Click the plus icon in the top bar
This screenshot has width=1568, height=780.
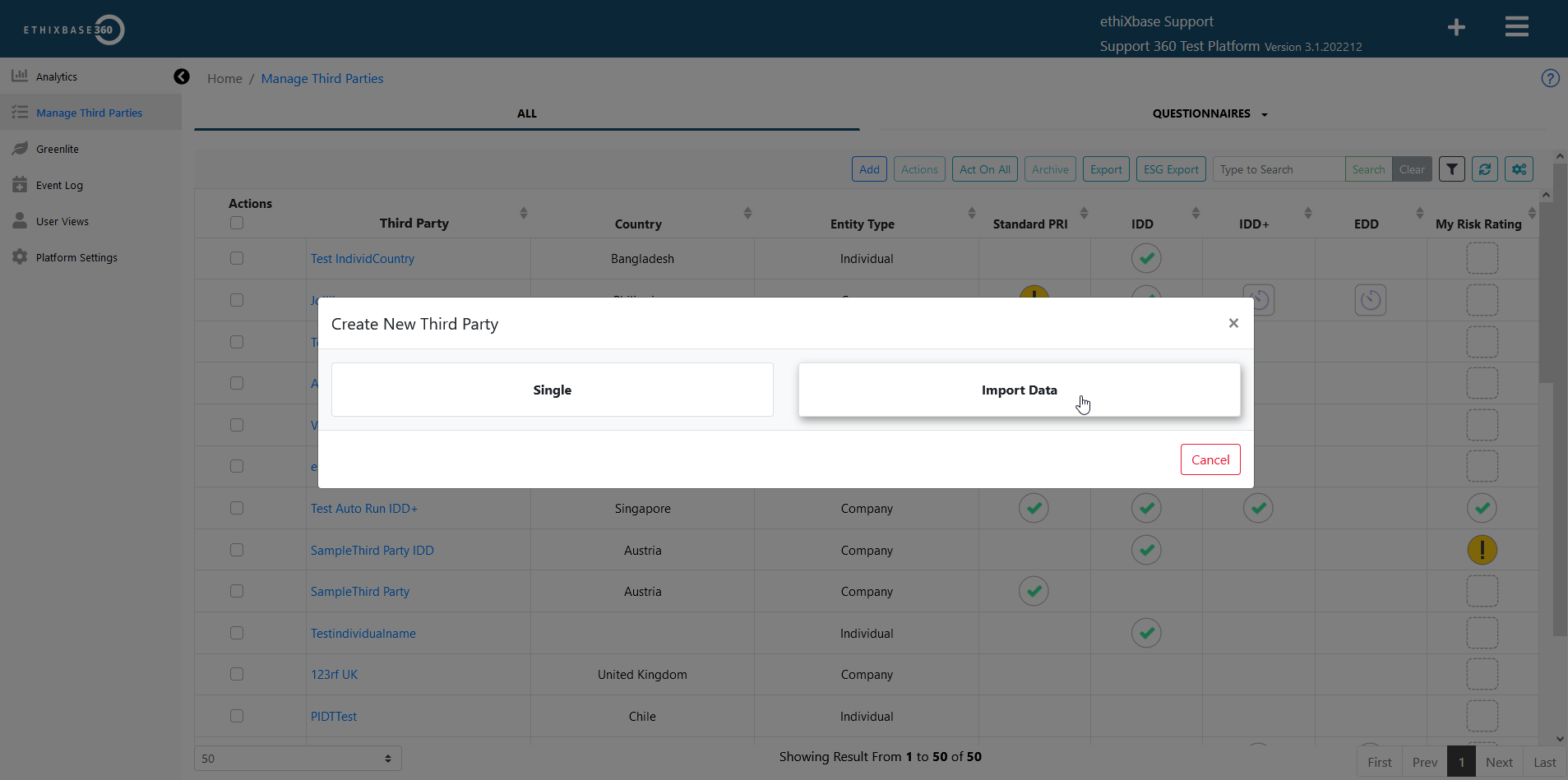[1456, 27]
